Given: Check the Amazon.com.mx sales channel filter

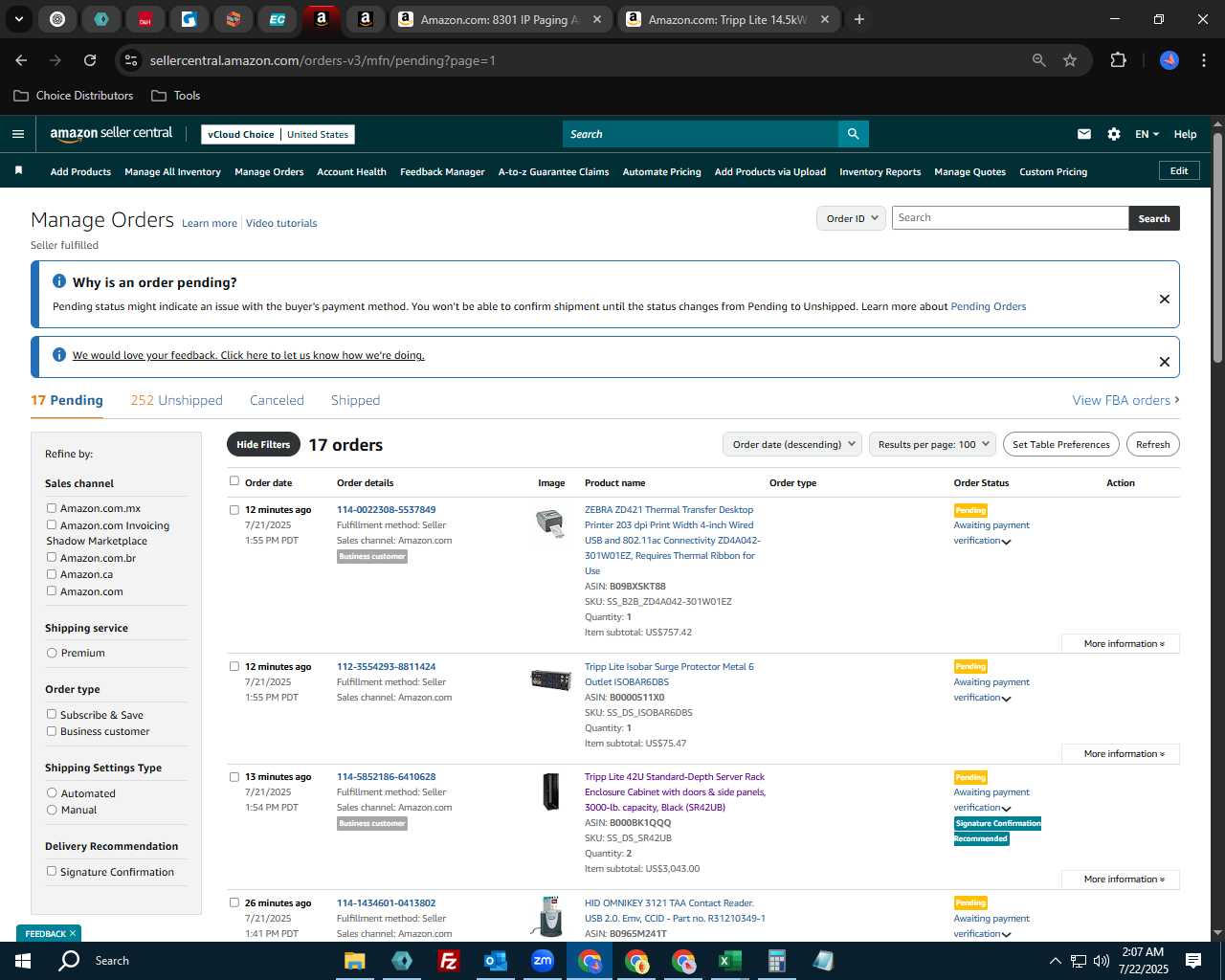Looking at the screenshot, I should pyautogui.click(x=52, y=508).
